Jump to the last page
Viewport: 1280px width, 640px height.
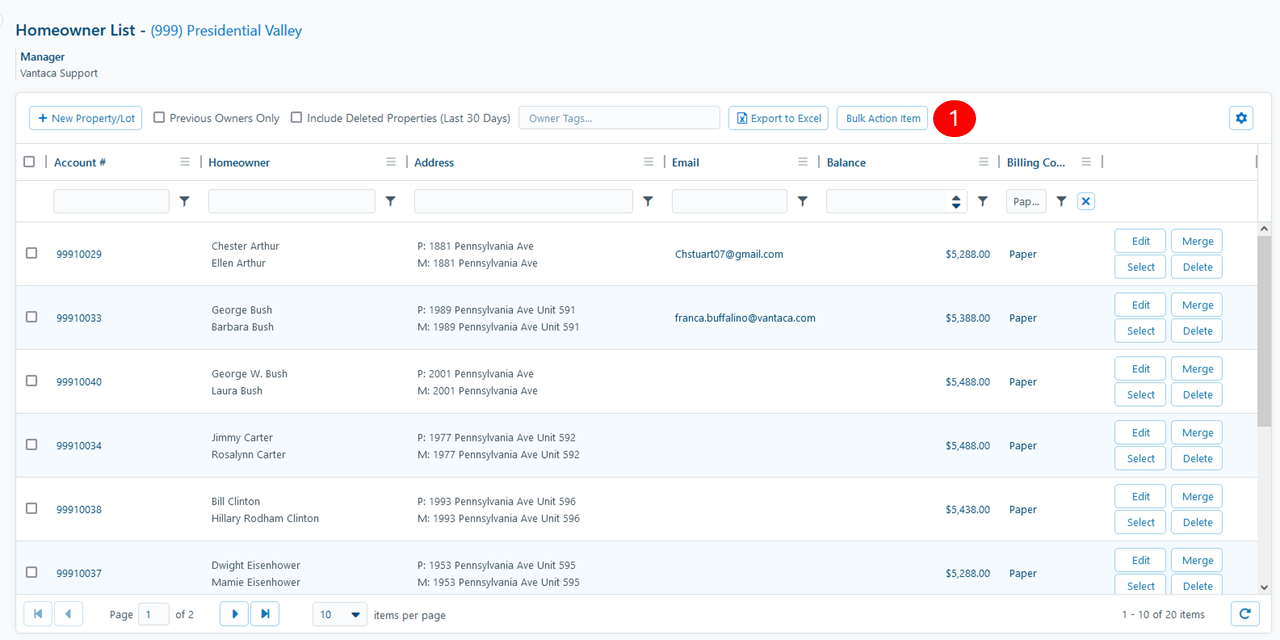pos(265,614)
